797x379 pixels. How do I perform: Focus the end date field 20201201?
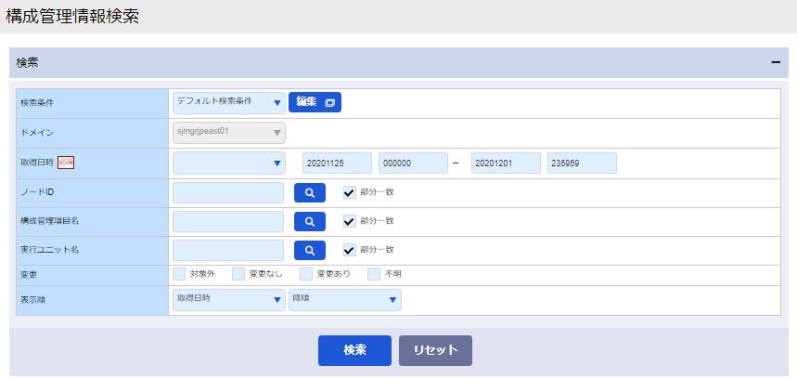[x=506, y=163]
